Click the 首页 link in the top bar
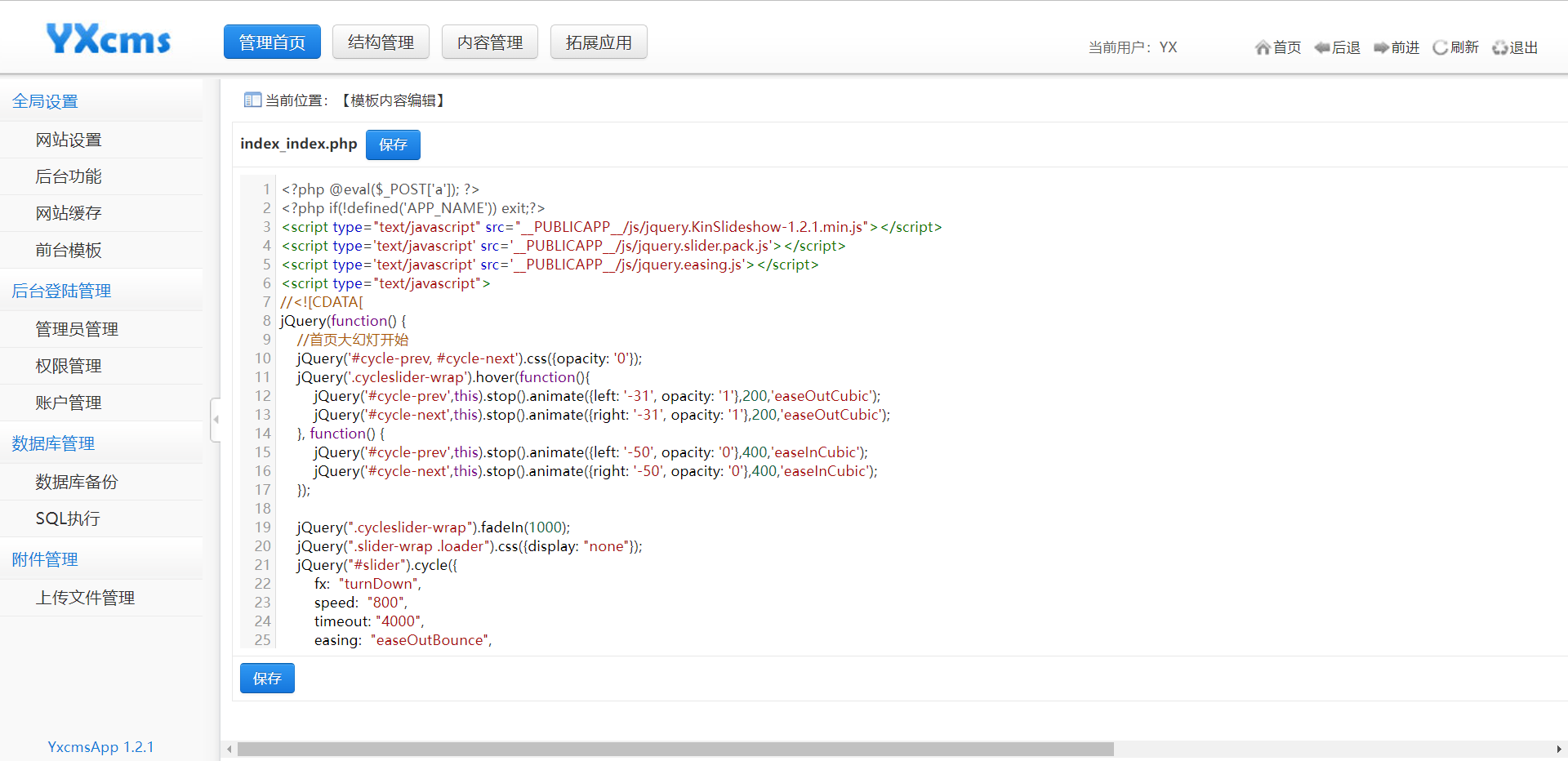The image size is (1568, 761). [1287, 47]
